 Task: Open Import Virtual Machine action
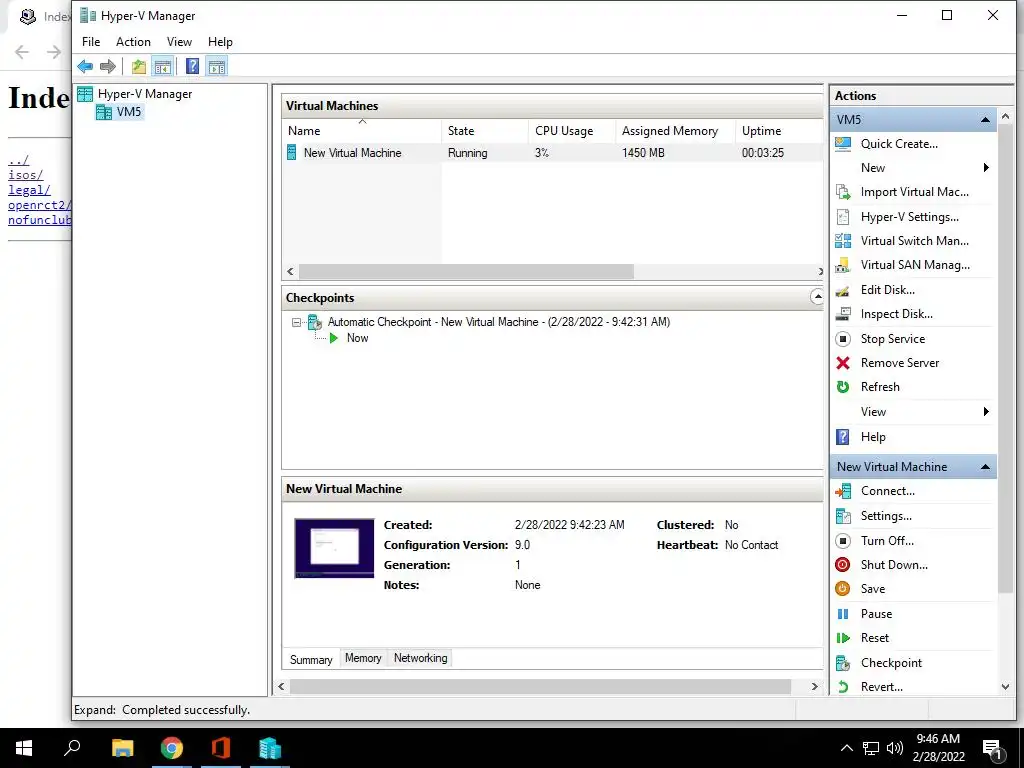point(914,192)
